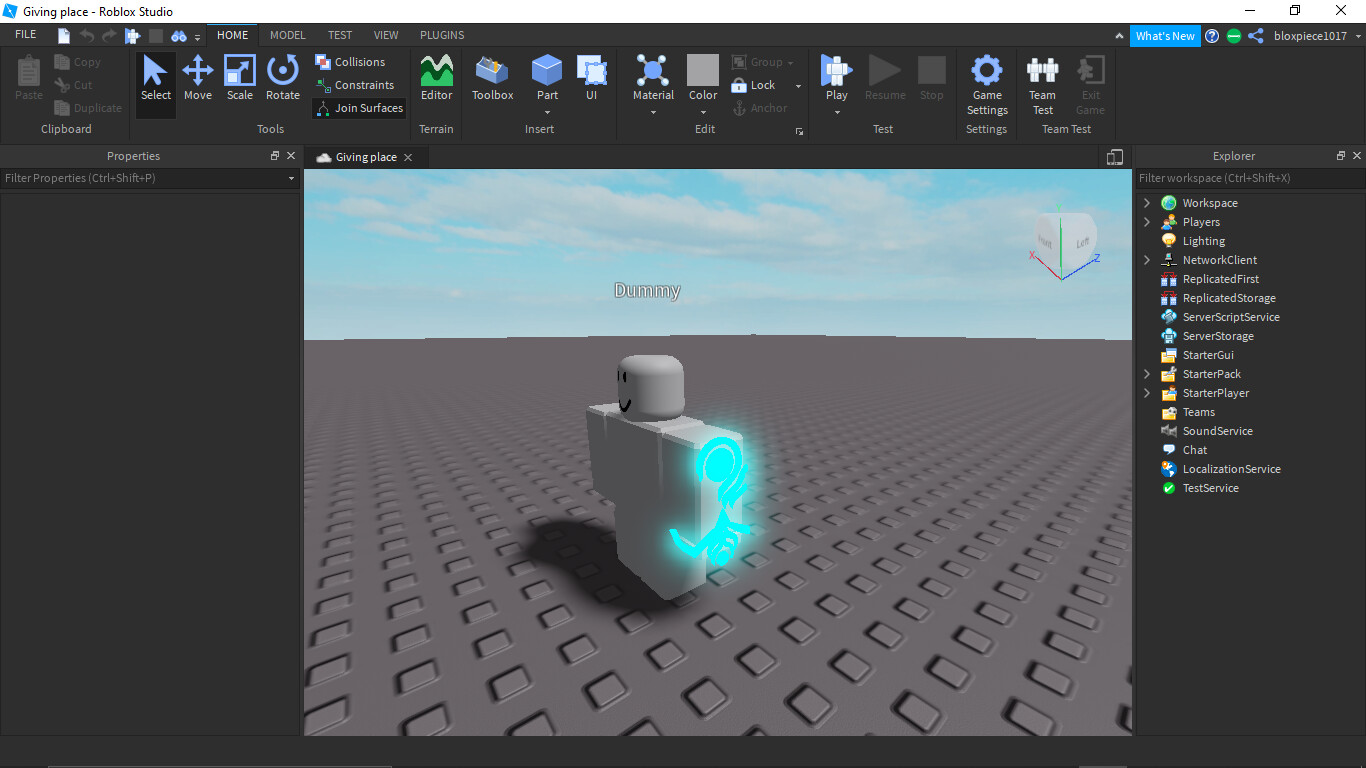1366x768 pixels.
Task: Open the help question mark icon
Action: [1212, 36]
